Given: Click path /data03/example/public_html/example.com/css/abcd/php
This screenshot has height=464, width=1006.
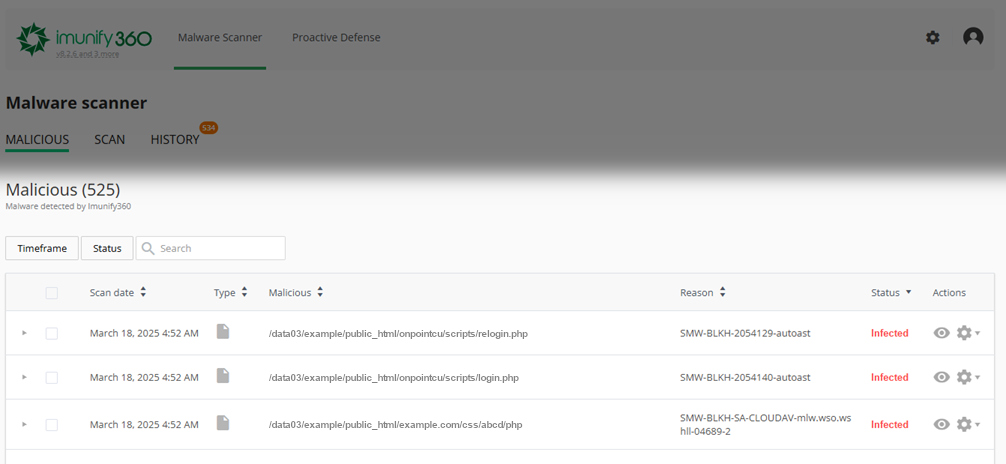Looking at the screenshot, I should 396,425.
